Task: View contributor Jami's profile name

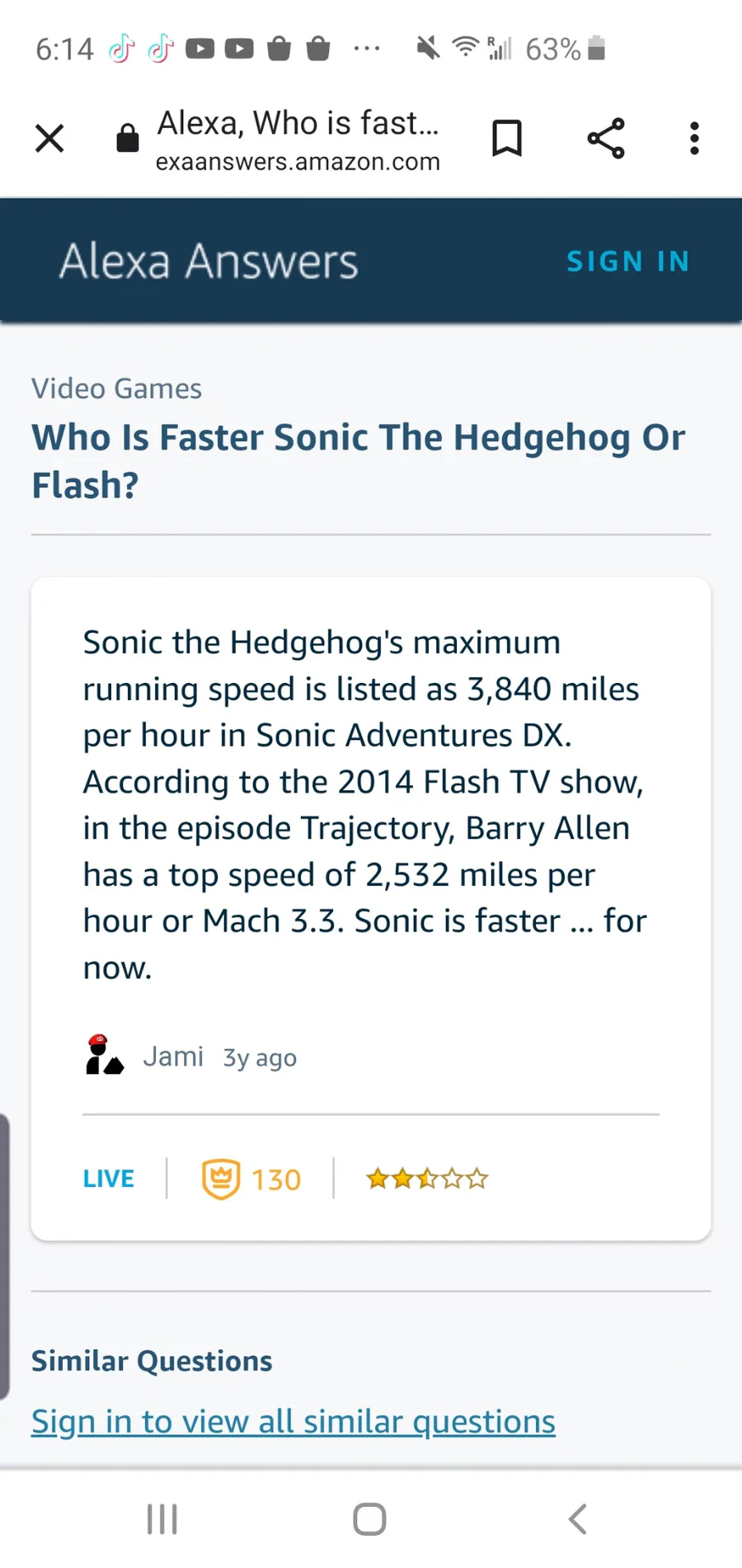Action: 173,1057
